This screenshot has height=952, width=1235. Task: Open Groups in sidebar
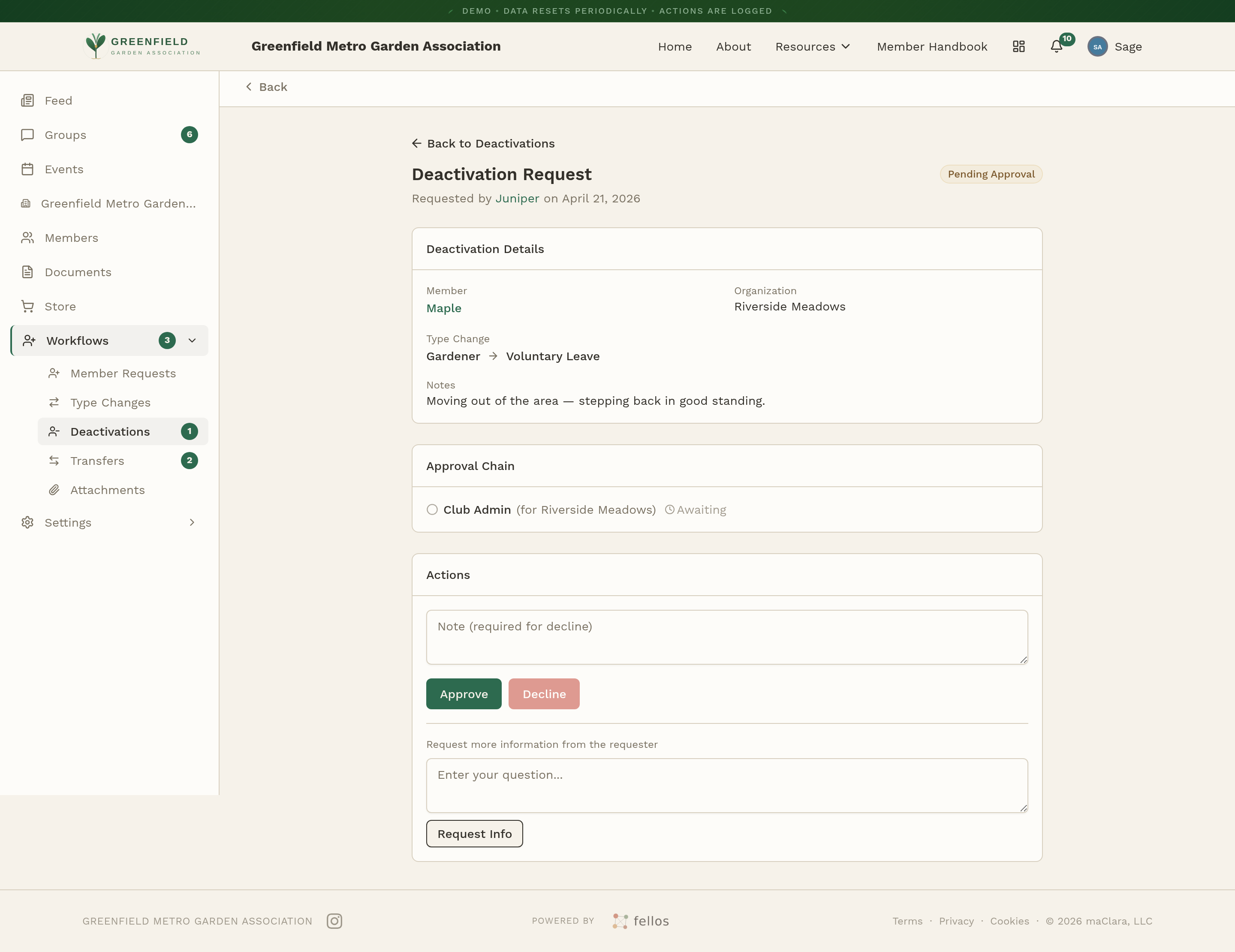110,135
